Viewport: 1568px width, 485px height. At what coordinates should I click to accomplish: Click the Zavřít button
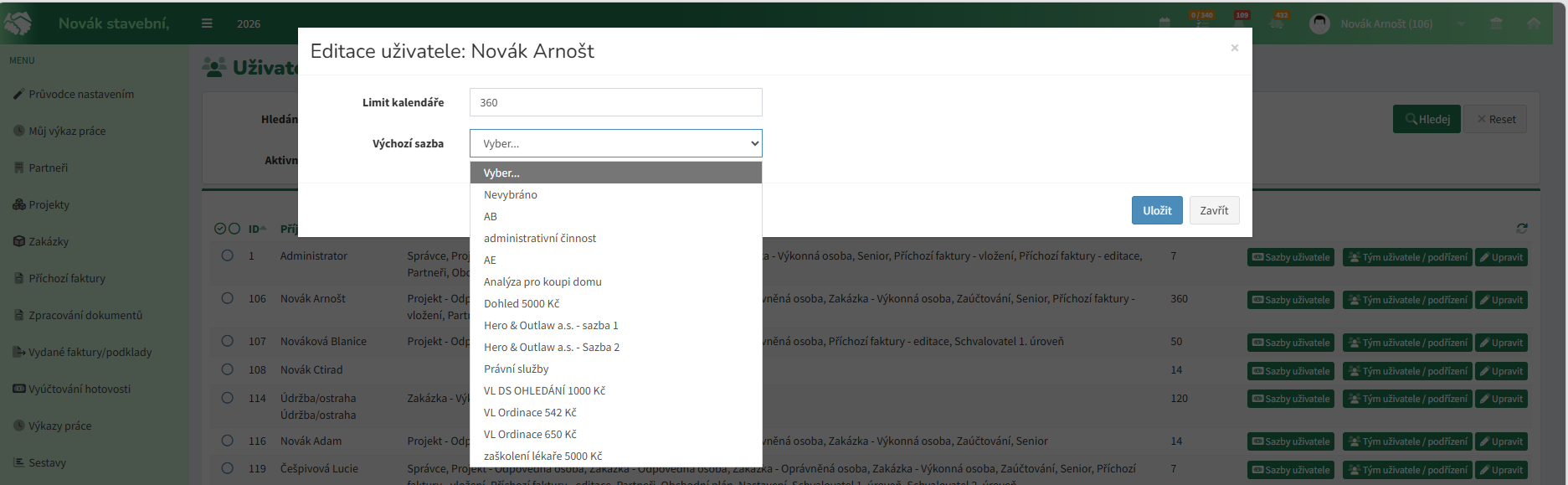tap(1214, 210)
